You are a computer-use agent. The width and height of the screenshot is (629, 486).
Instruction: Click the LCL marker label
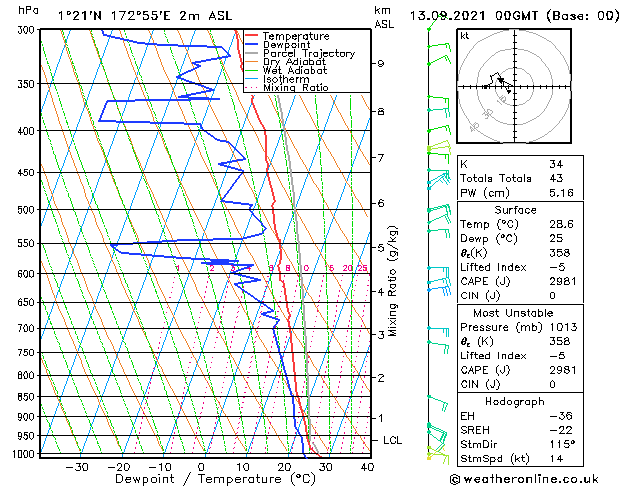[x=392, y=440]
